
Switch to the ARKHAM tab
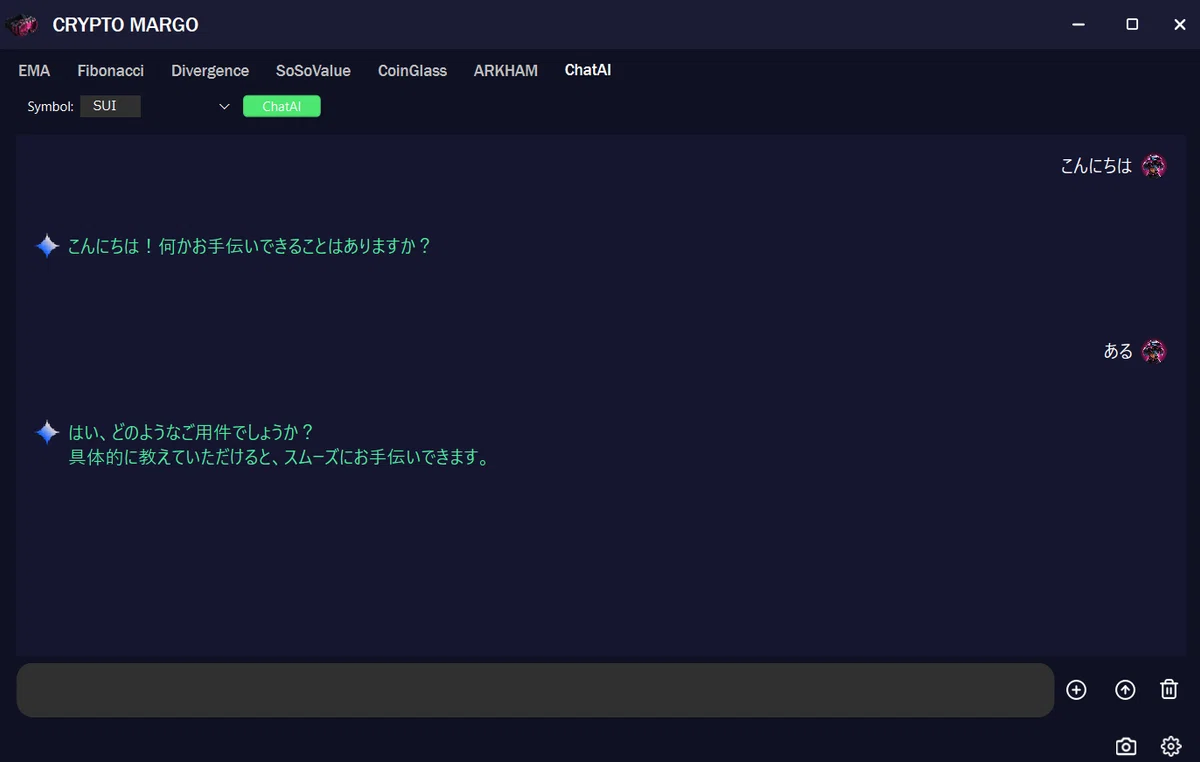tap(506, 71)
